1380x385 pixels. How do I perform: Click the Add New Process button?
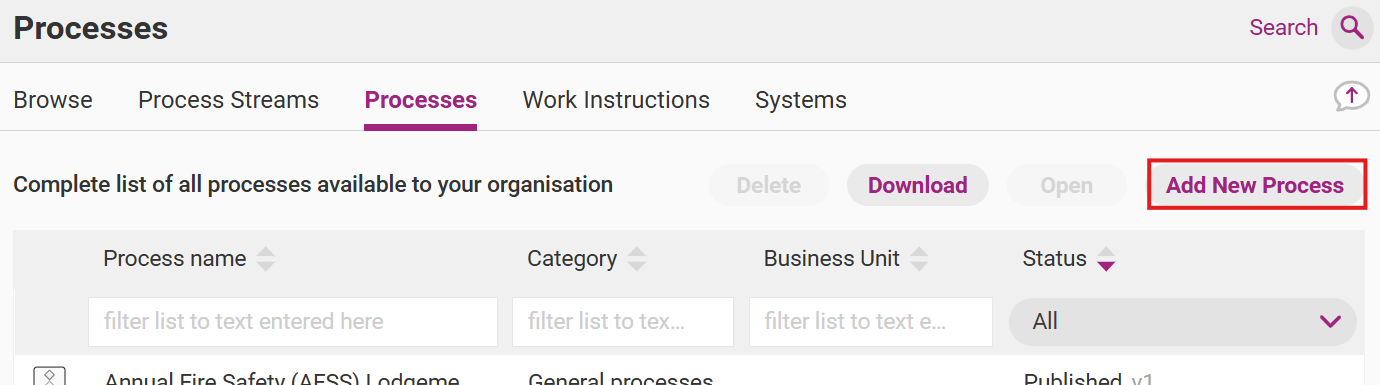1255,185
